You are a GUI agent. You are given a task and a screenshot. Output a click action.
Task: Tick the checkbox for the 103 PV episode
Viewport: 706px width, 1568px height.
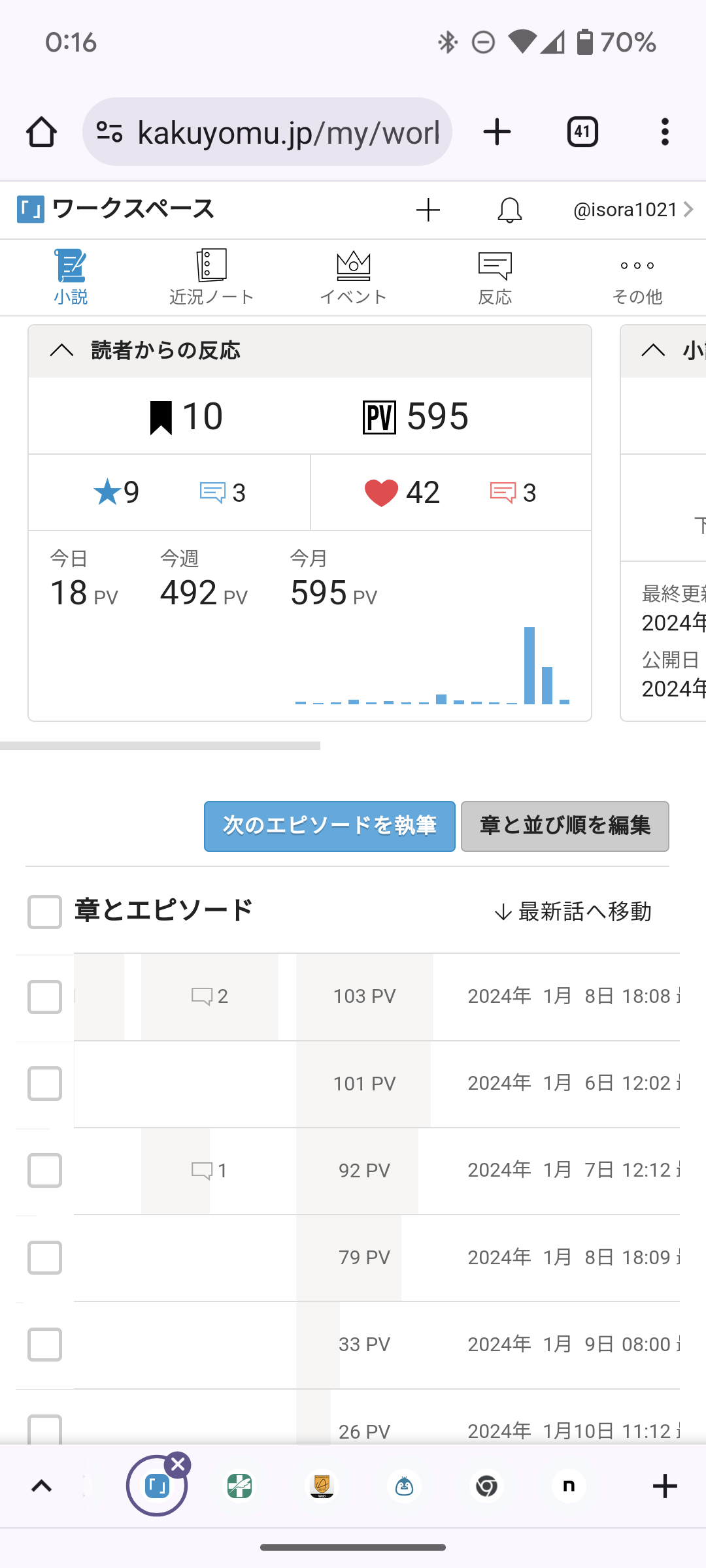[x=44, y=997]
